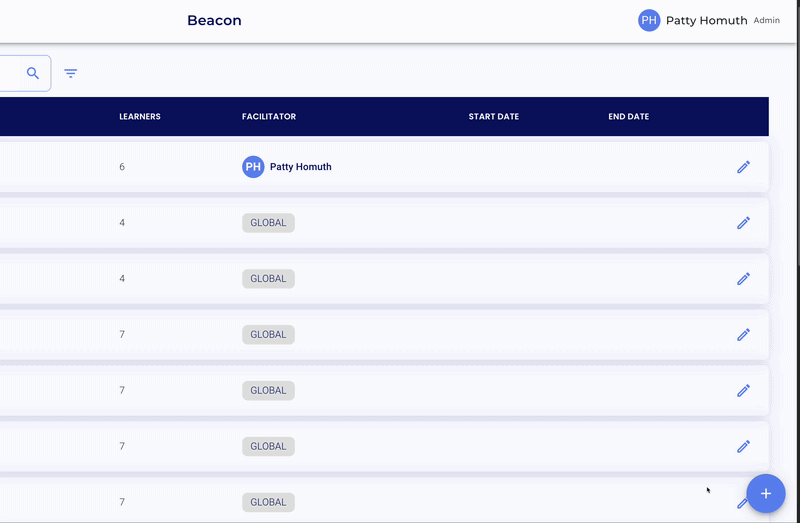Viewport: 800px width, 523px height.
Task: Open the filter list icon
Action: pyautogui.click(x=71, y=73)
